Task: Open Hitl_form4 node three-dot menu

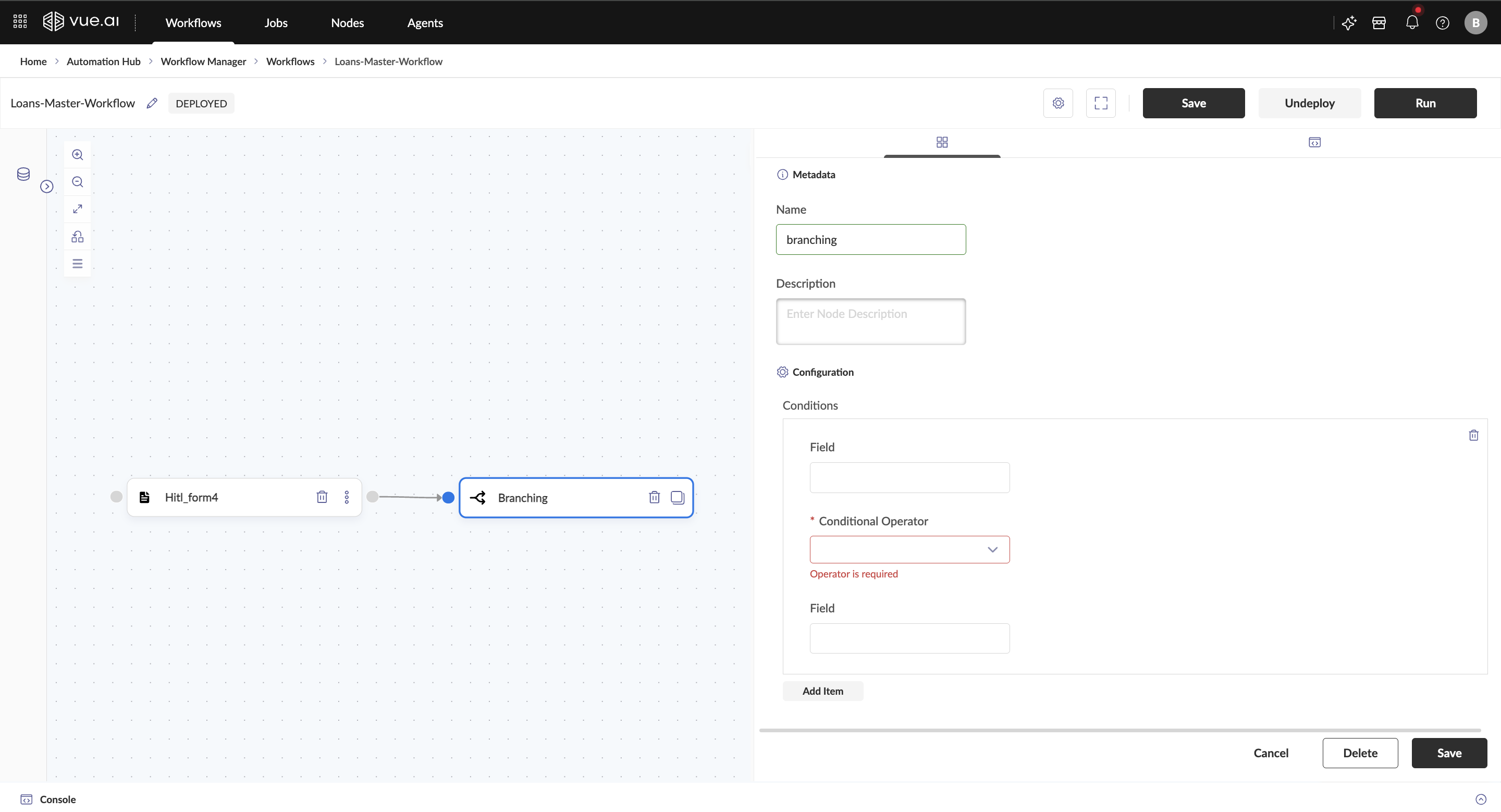Action: (347, 497)
